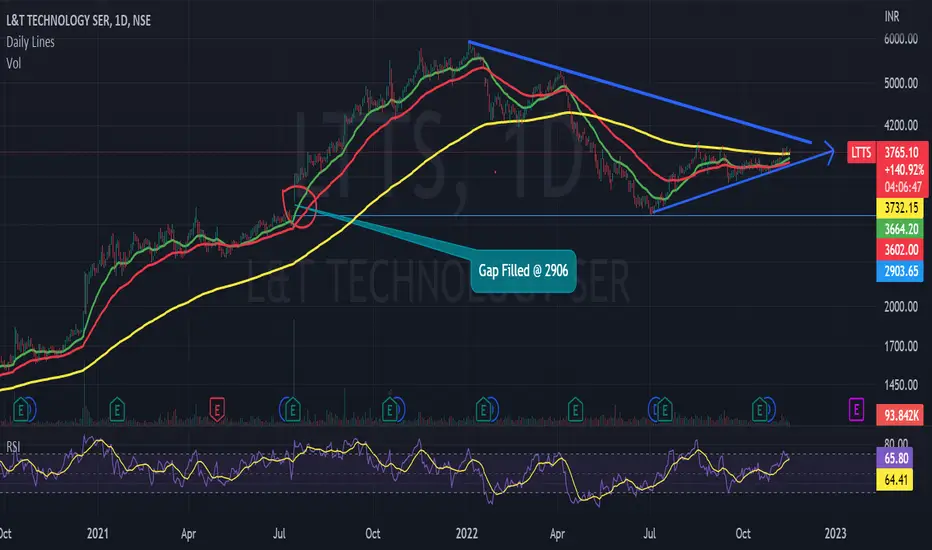Open green E earnings marker for October 2021
Screen dimensions: 932x550
390,410
